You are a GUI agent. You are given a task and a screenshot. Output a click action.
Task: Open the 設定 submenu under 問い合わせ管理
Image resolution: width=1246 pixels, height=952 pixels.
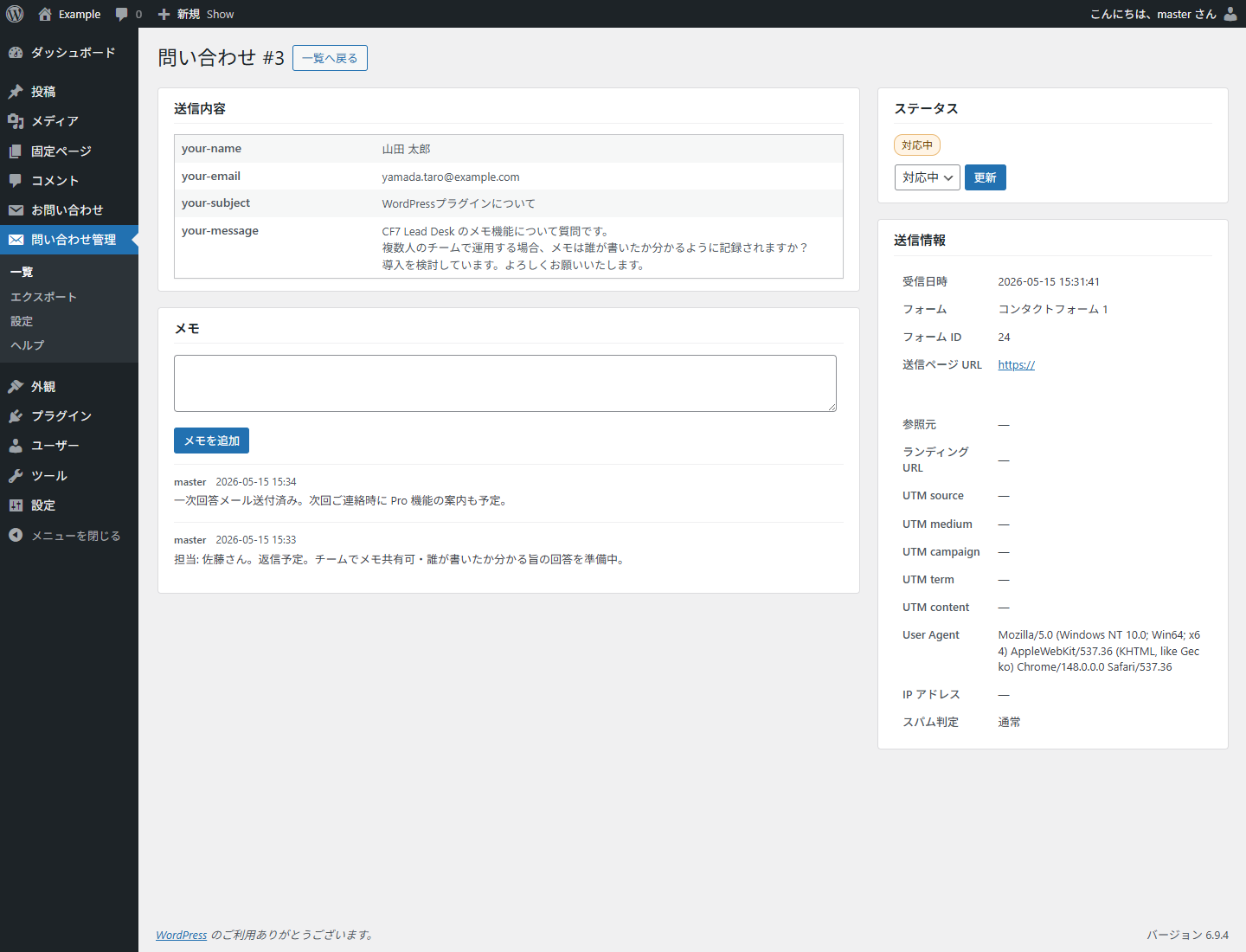coord(22,321)
